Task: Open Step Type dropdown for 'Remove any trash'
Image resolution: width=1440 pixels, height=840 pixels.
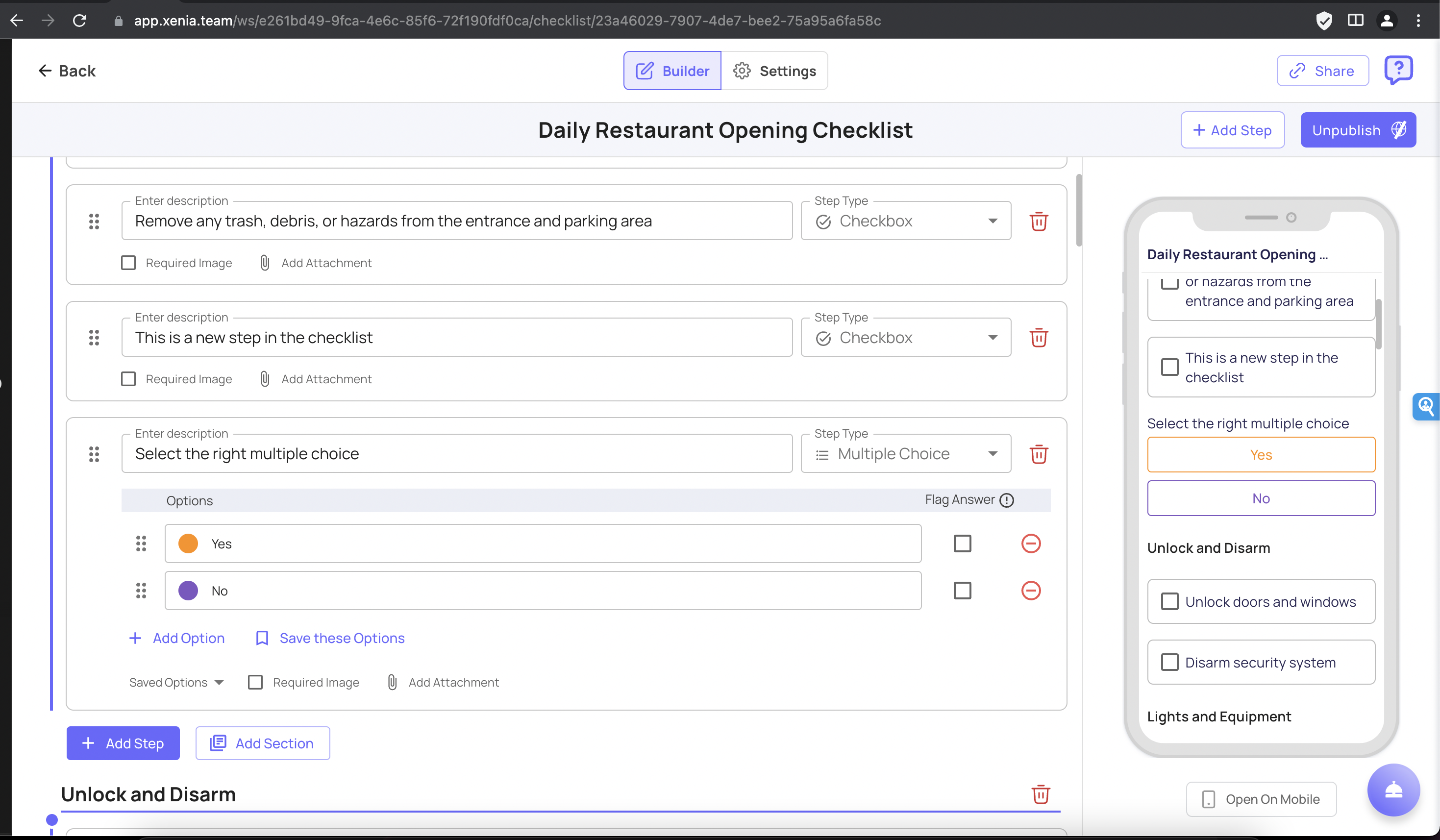Action: point(906,221)
